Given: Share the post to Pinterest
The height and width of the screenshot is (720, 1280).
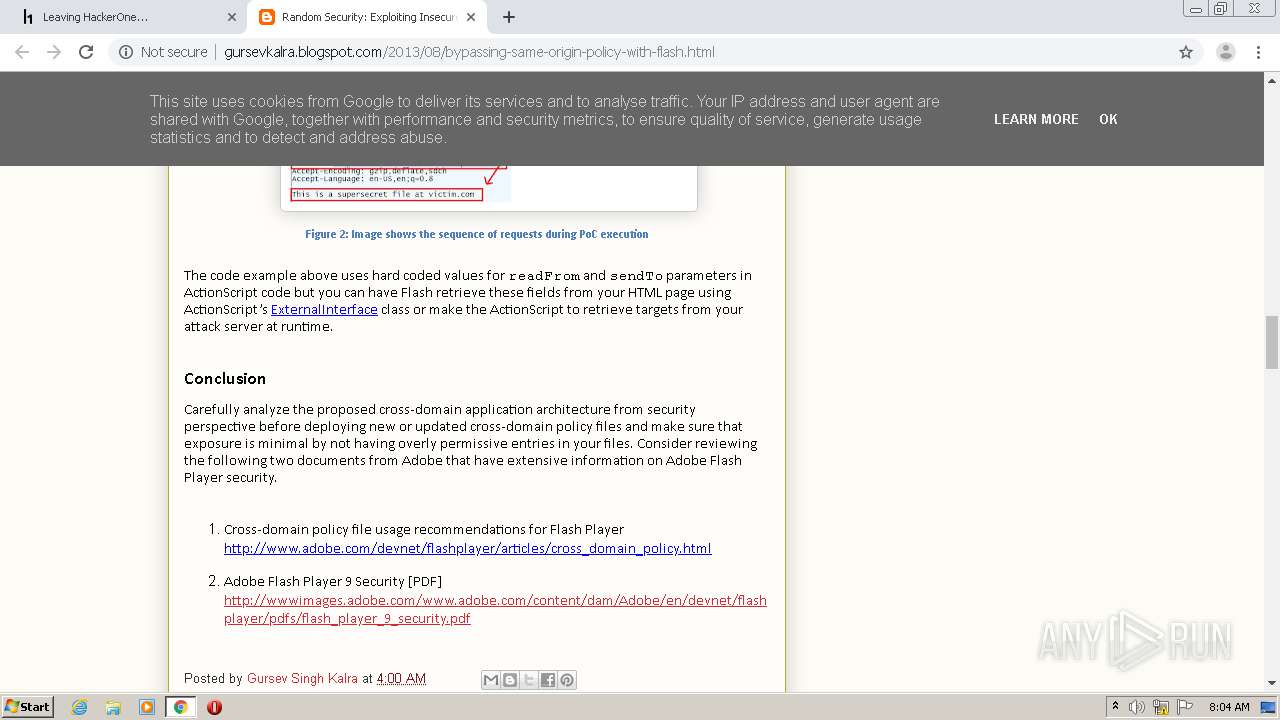Looking at the screenshot, I should pyautogui.click(x=567, y=680).
